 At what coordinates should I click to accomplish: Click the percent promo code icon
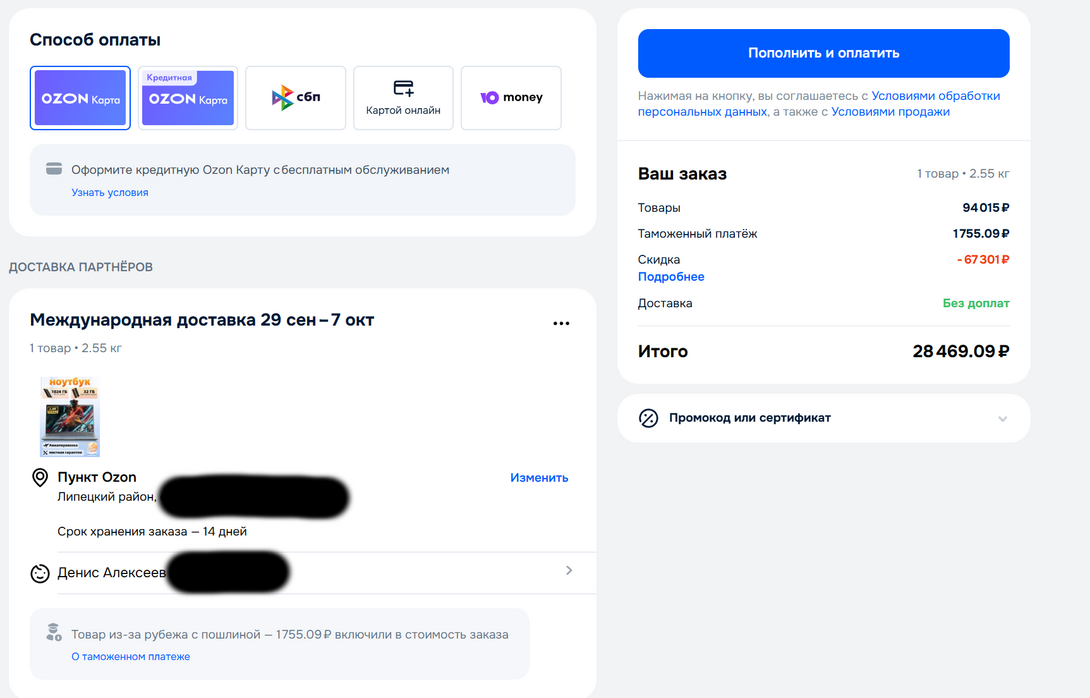pos(648,418)
